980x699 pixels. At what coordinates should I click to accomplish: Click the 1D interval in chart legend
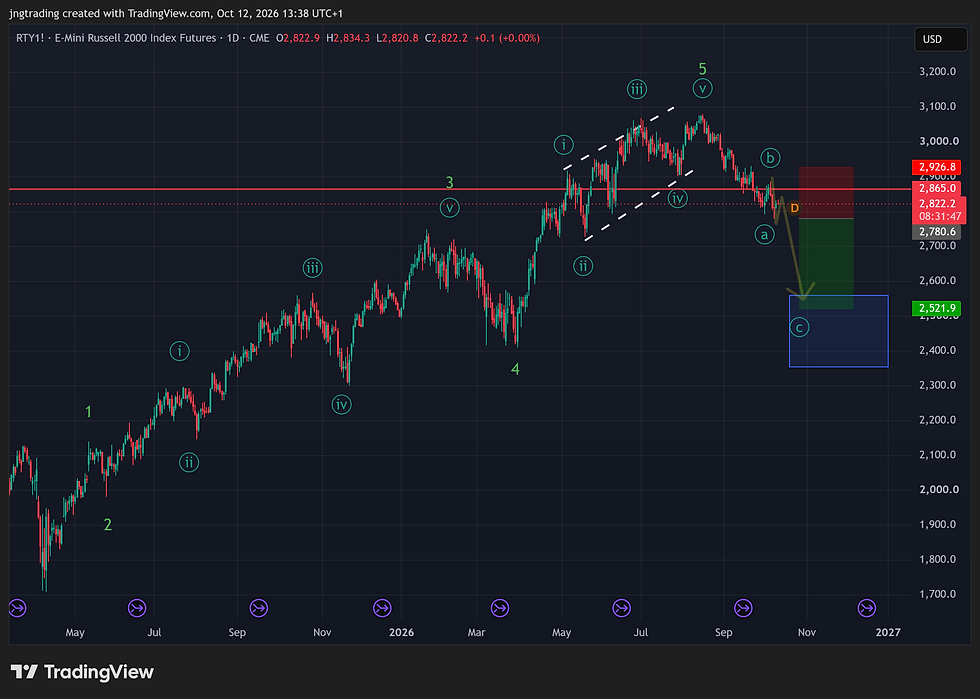(x=233, y=38)
